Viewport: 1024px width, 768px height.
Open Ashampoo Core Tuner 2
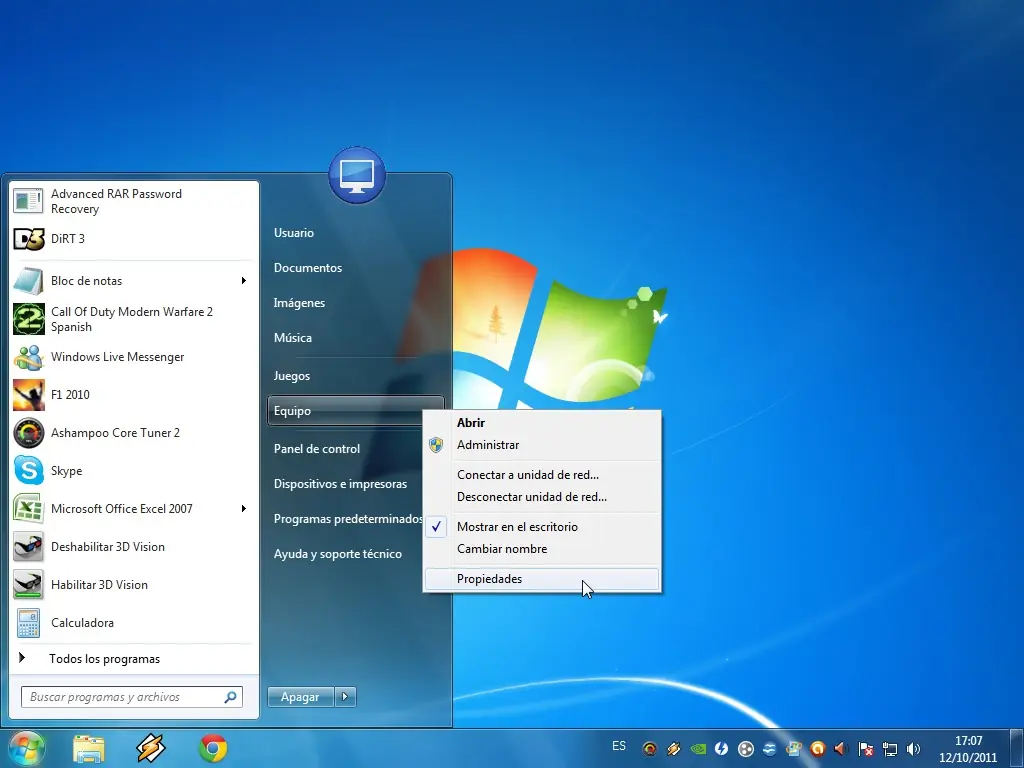point(134,433)
